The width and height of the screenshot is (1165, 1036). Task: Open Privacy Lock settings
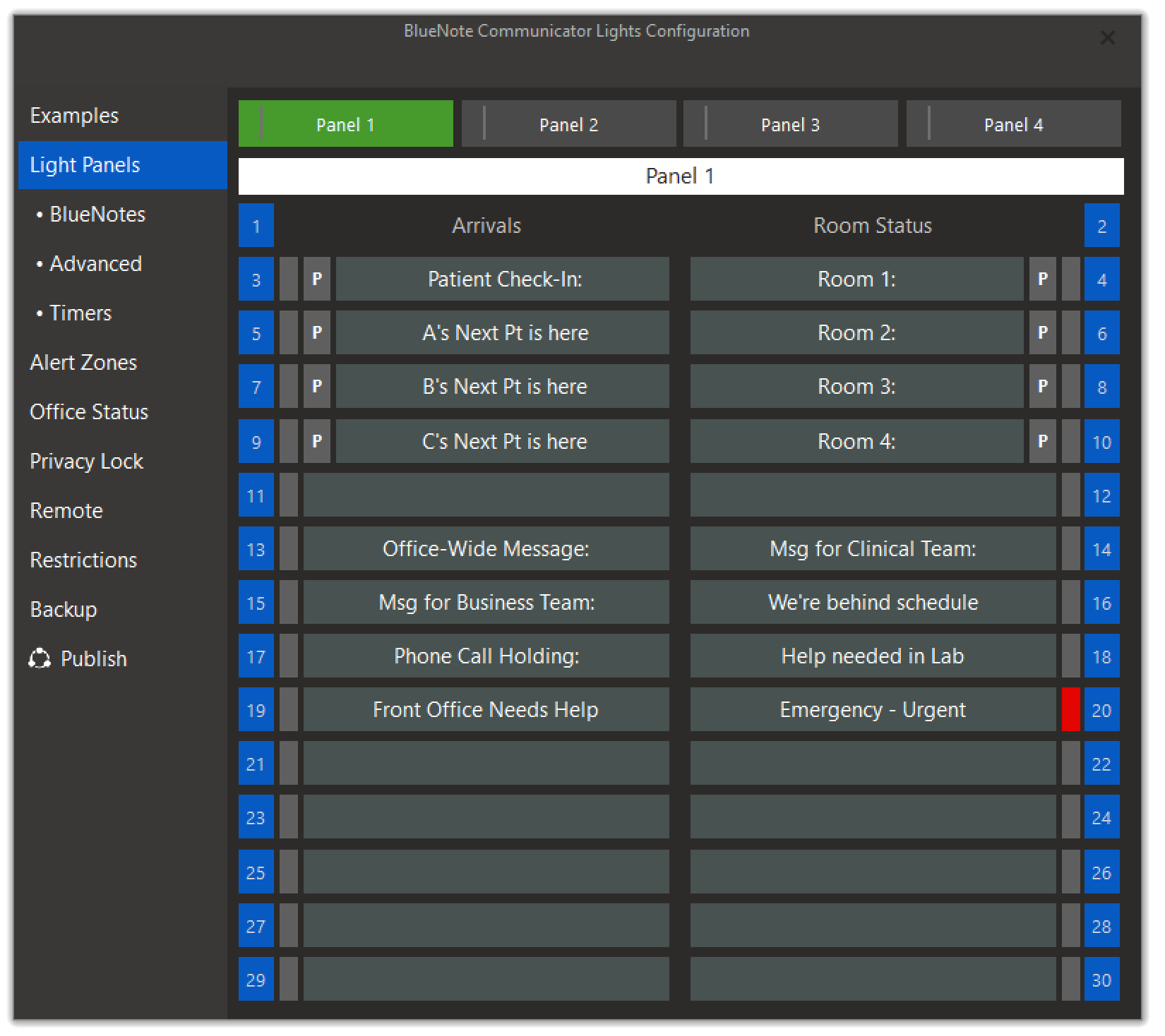[123, 462]
